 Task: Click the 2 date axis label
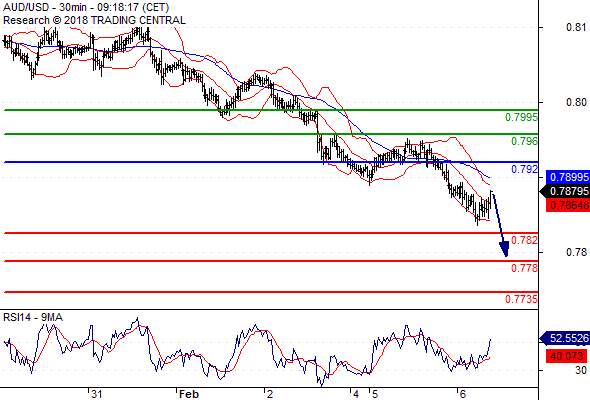tap(270, 394)
